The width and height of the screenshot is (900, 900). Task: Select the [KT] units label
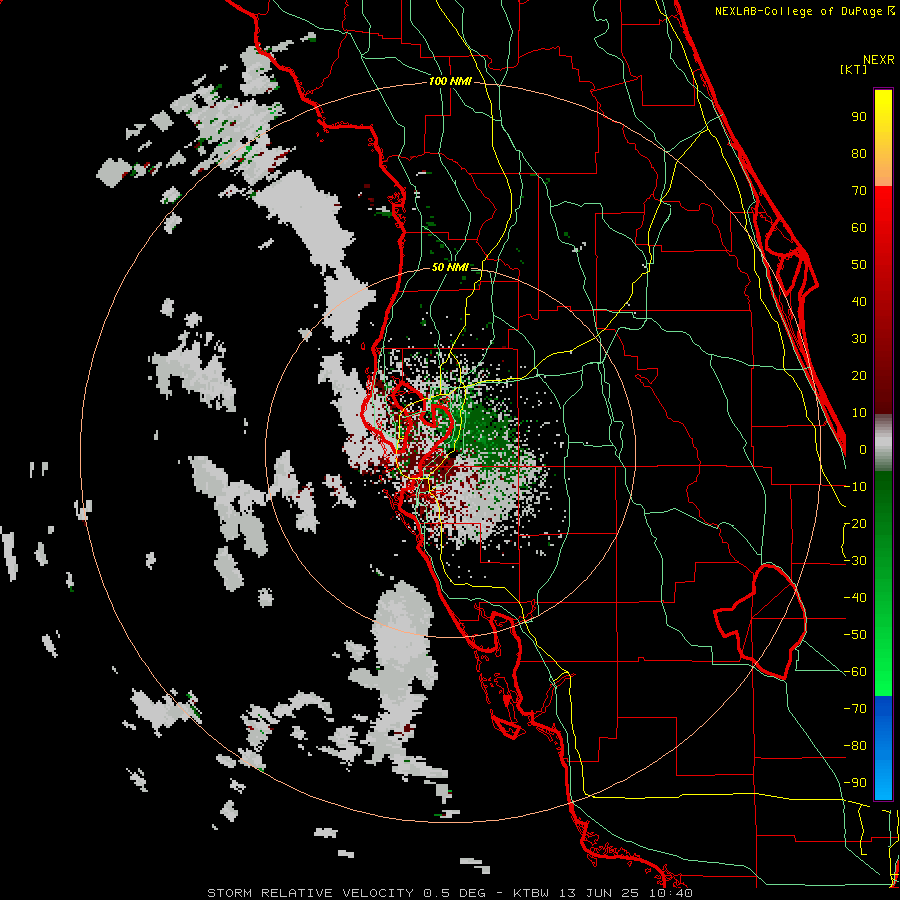tap(854, 69)
